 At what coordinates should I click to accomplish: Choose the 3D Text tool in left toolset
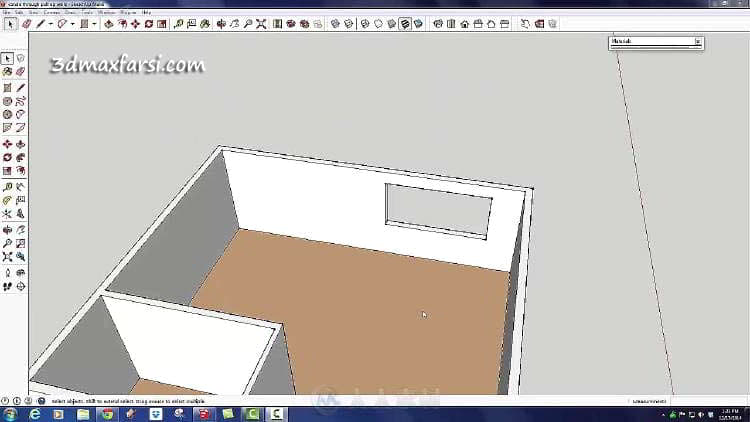point(21,214)
